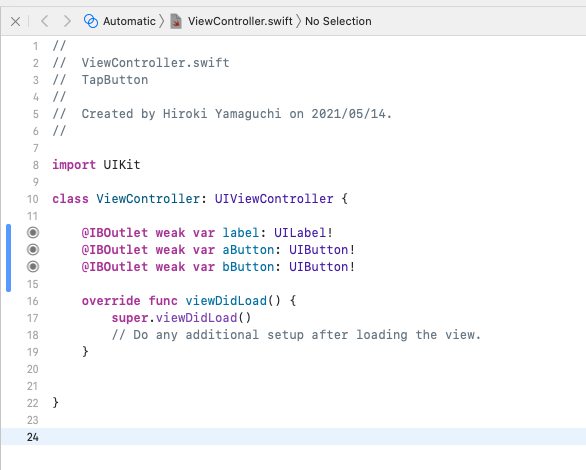Click the label variable name

coord(241,233)
